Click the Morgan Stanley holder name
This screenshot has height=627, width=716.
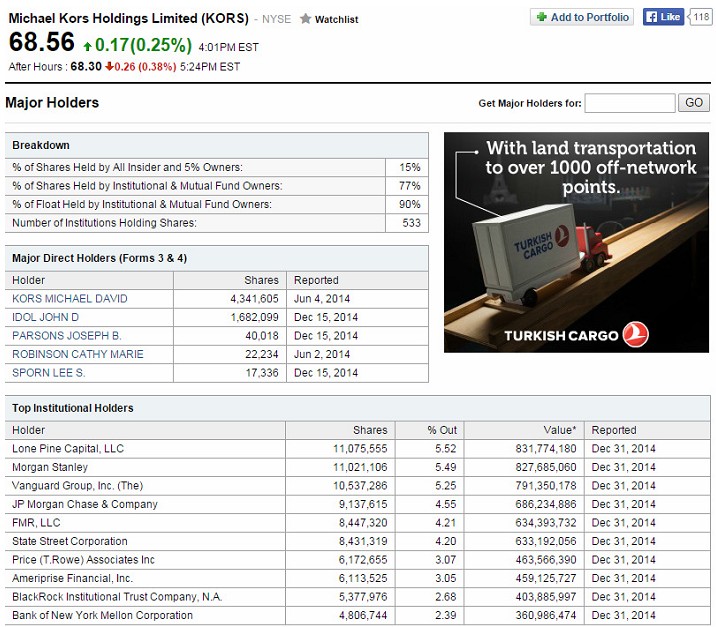tap(50, 467)
